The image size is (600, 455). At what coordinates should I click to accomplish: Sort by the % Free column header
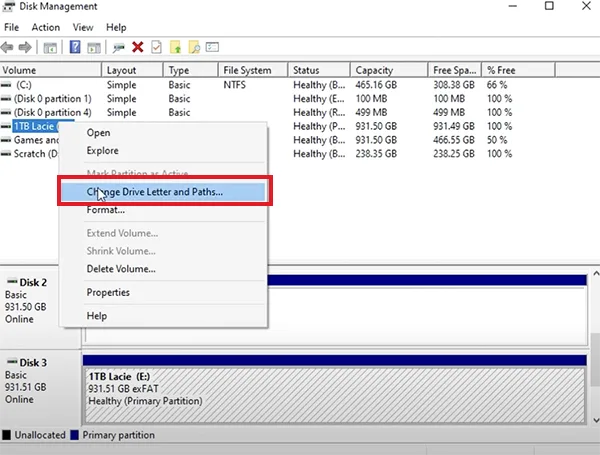tap(518, 70)
